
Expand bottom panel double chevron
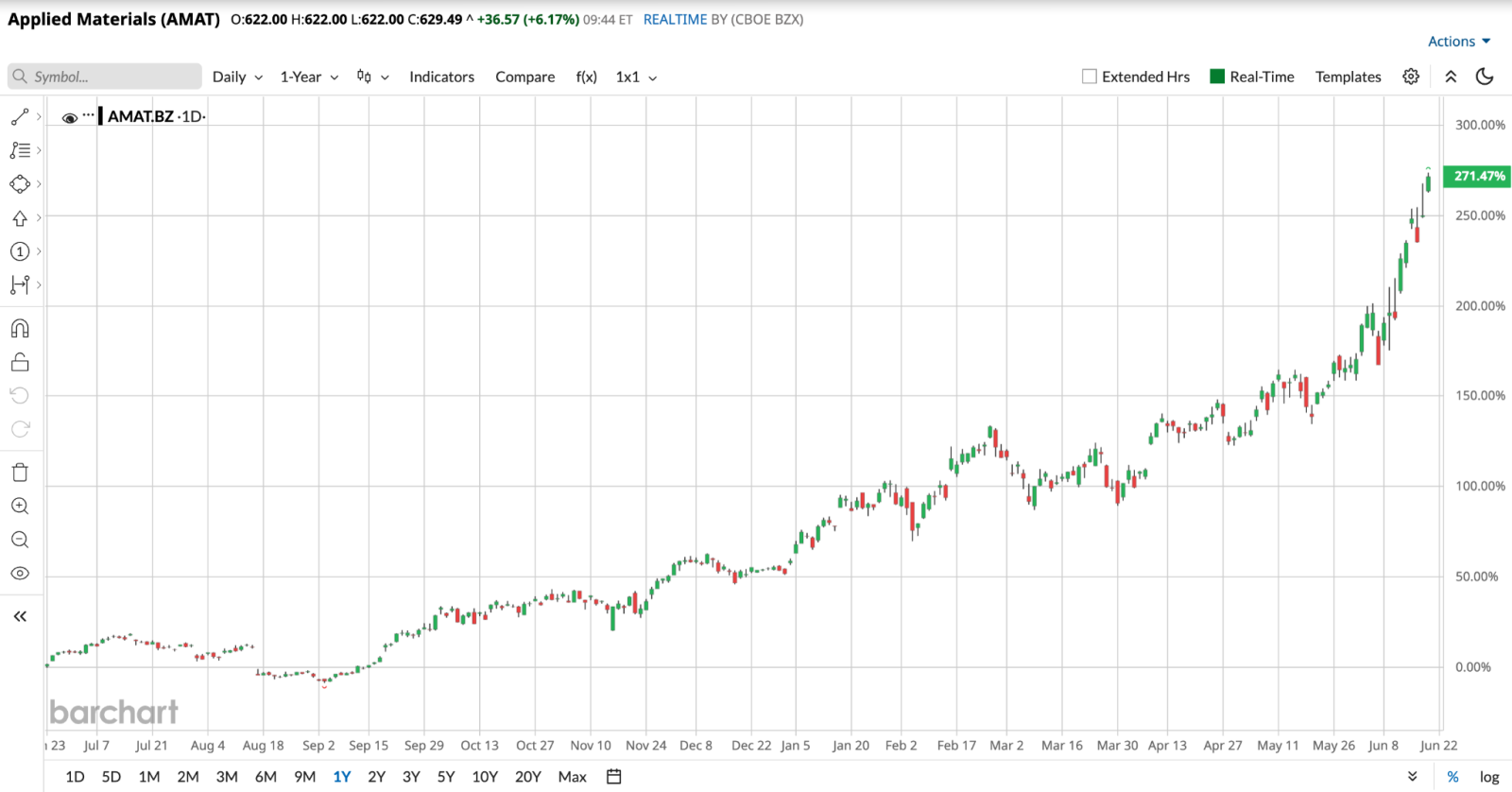point(1412,777)
